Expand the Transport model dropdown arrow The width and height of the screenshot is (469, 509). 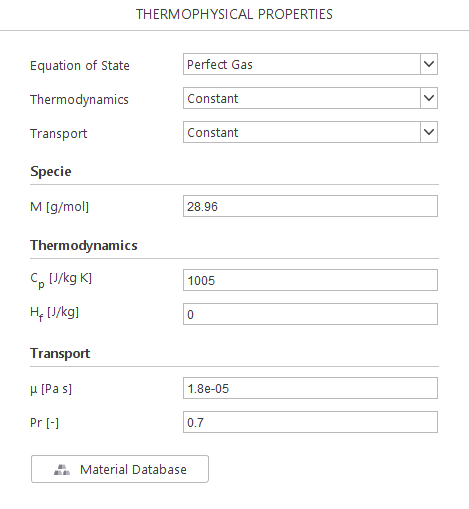pos(429,132)
